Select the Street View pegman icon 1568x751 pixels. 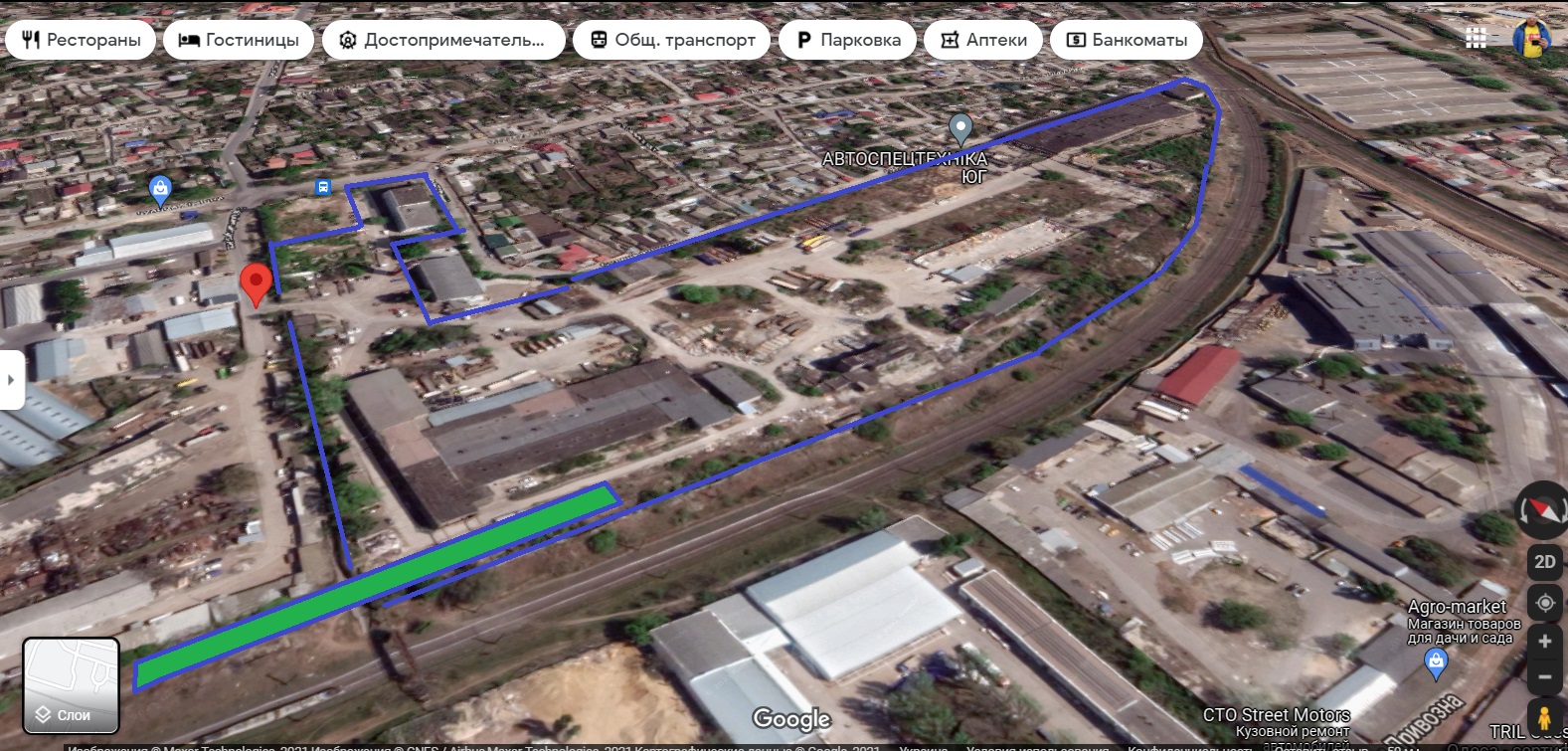click(x=1544, y=717)
